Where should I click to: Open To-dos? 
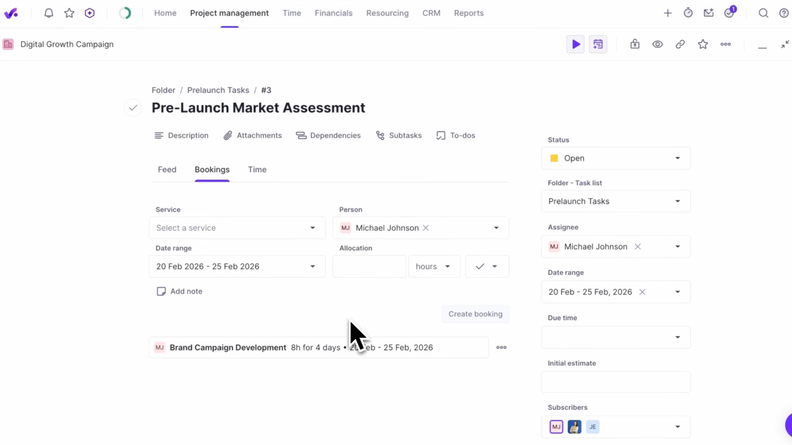pos(456,135)
